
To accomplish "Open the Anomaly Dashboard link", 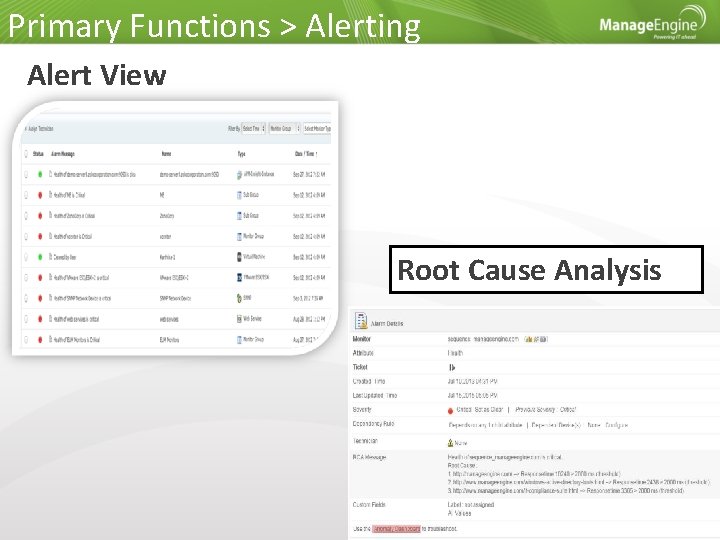I will (x=396, y=529).
